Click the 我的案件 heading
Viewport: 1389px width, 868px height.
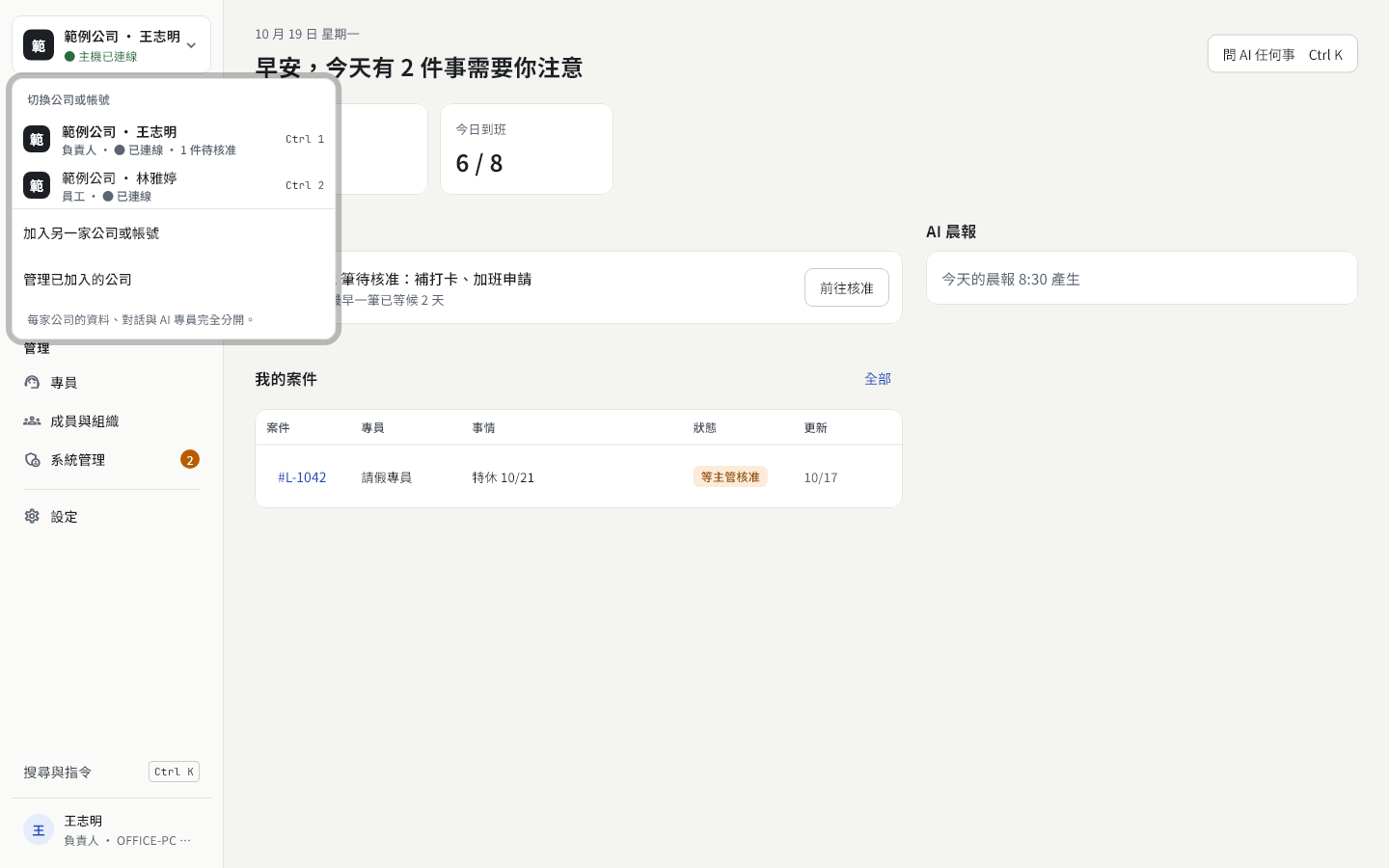(286, 379)
